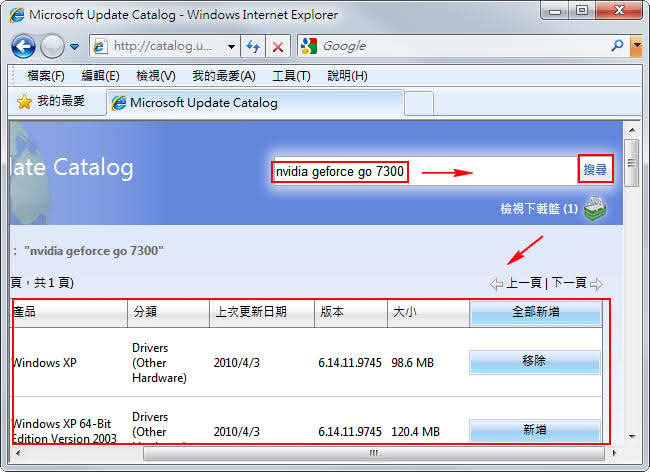Screen dimensions: 650x472
Task: Click the 搜尋 search button
Action: pyautogui.click(x=595, y=169)
